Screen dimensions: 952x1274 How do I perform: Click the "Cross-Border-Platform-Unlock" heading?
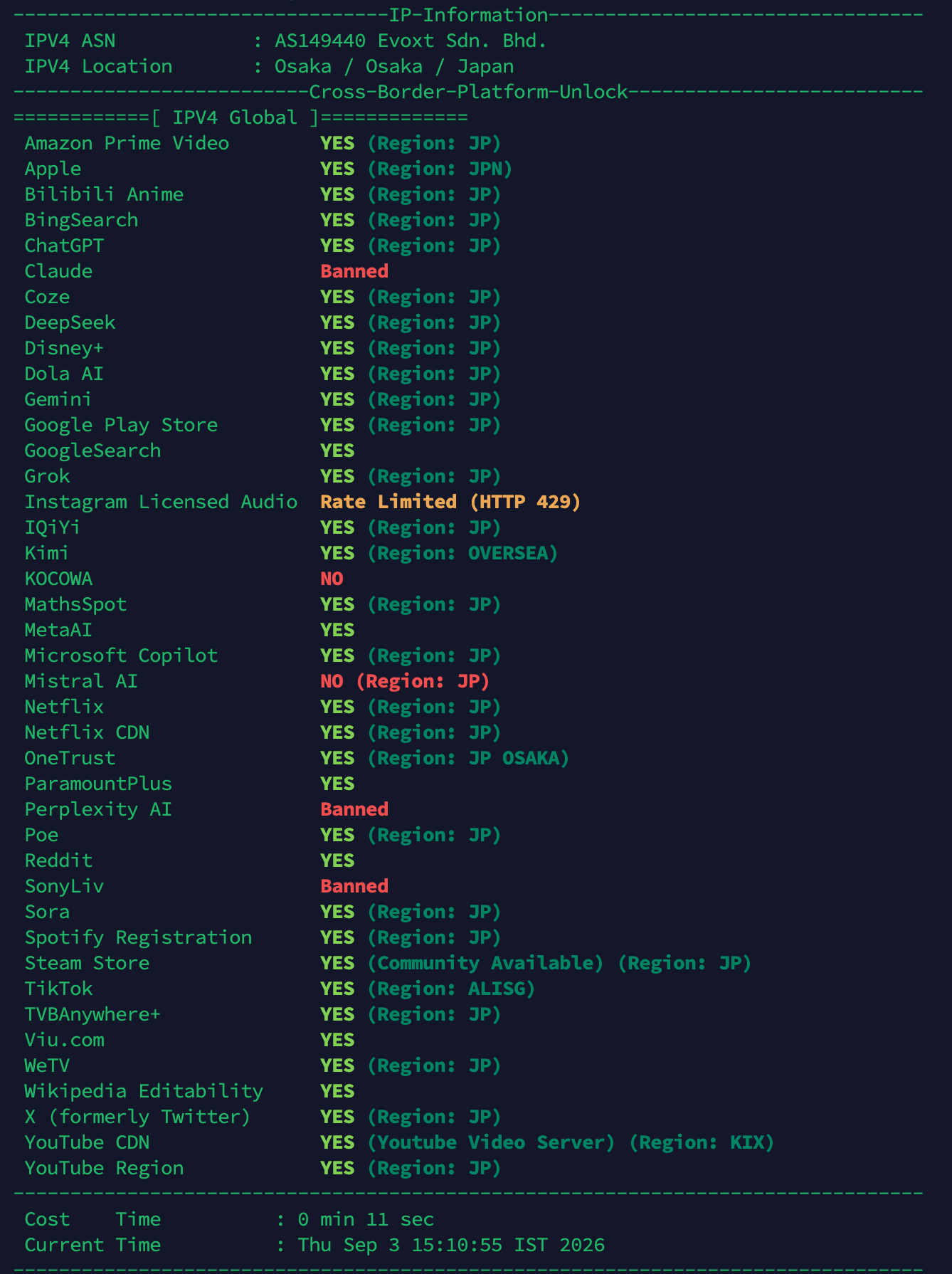(x=468, y=92)
